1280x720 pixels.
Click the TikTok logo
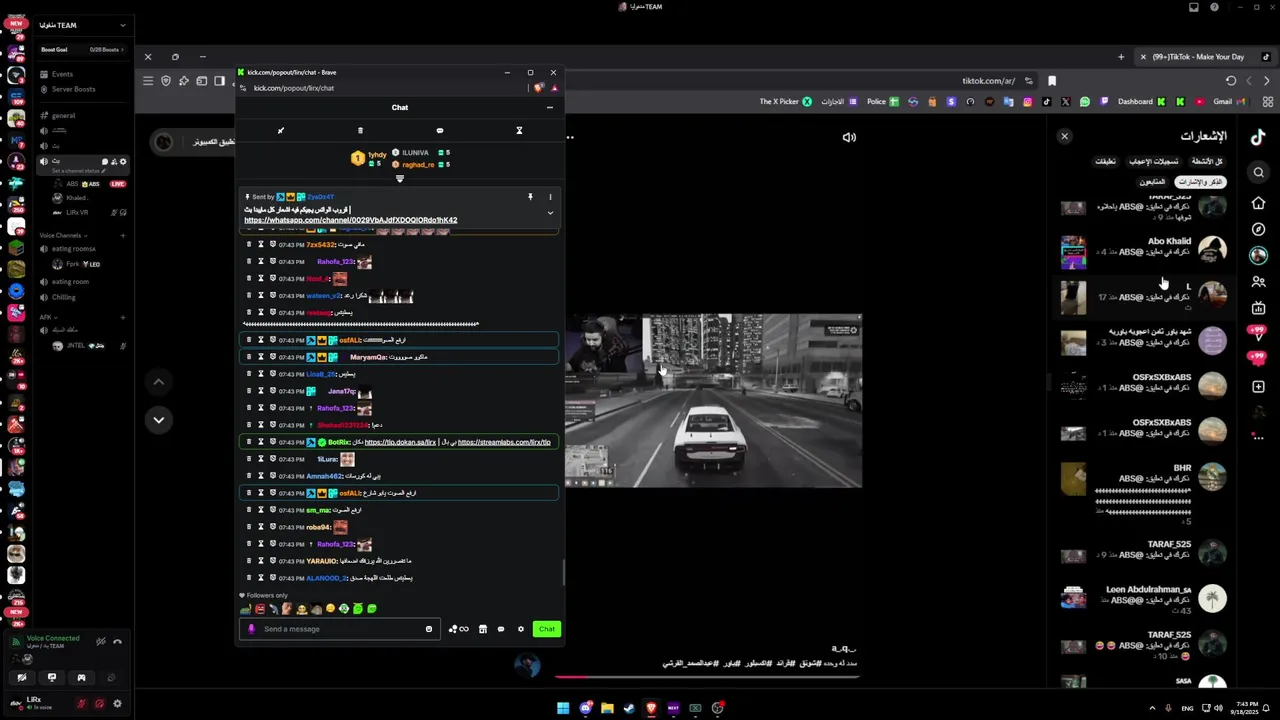pos(1259,136)
